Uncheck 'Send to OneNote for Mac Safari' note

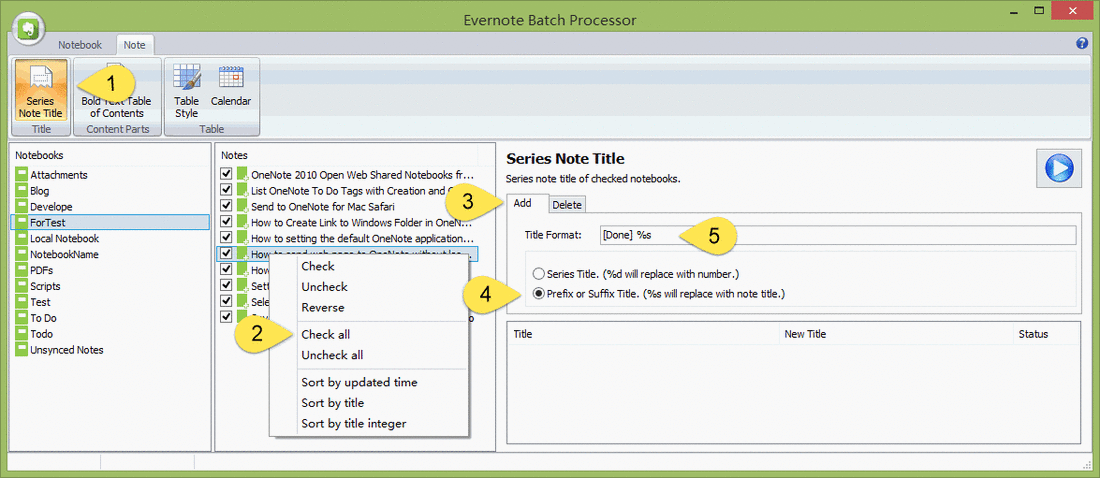point(226,206)
